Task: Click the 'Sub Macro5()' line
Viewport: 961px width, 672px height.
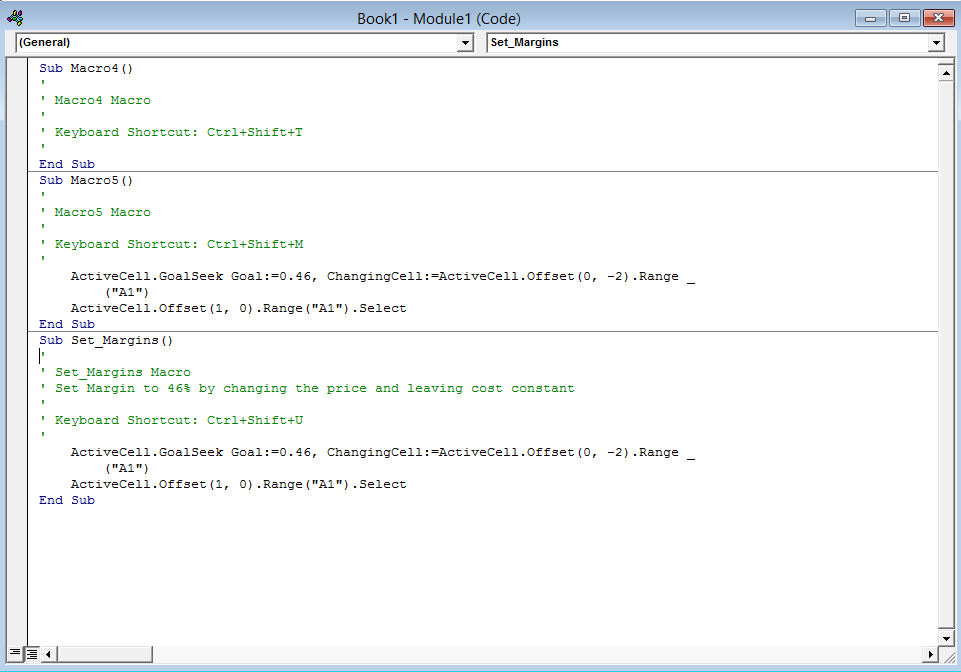Action: click(x=86, y=180)
